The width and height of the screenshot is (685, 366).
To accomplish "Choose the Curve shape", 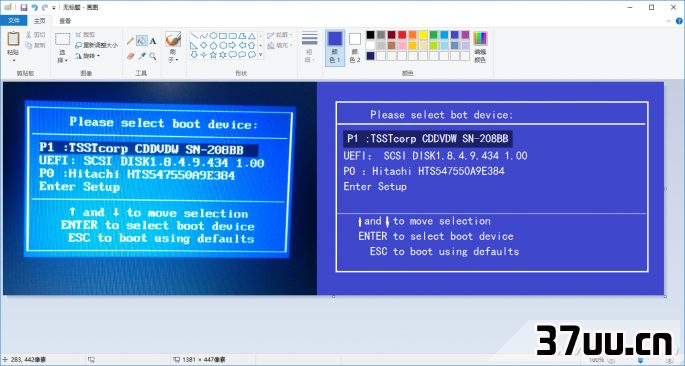I will coord(204,36).
